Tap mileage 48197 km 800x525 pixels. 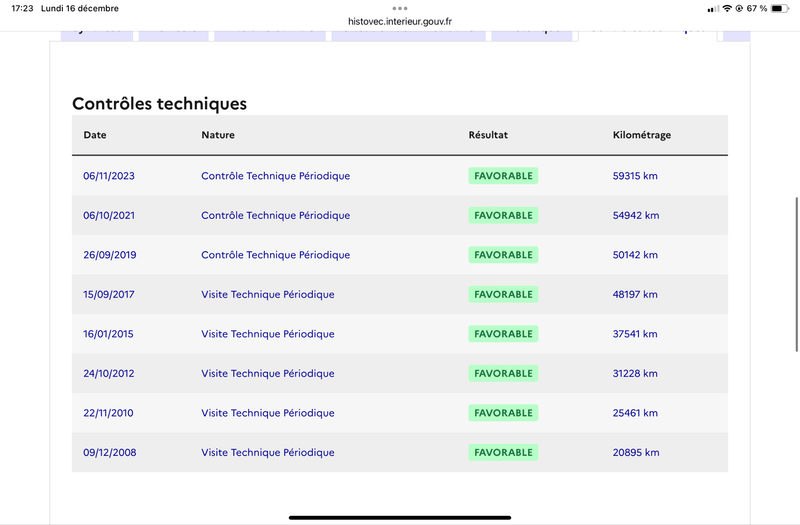tap(635, 294)
